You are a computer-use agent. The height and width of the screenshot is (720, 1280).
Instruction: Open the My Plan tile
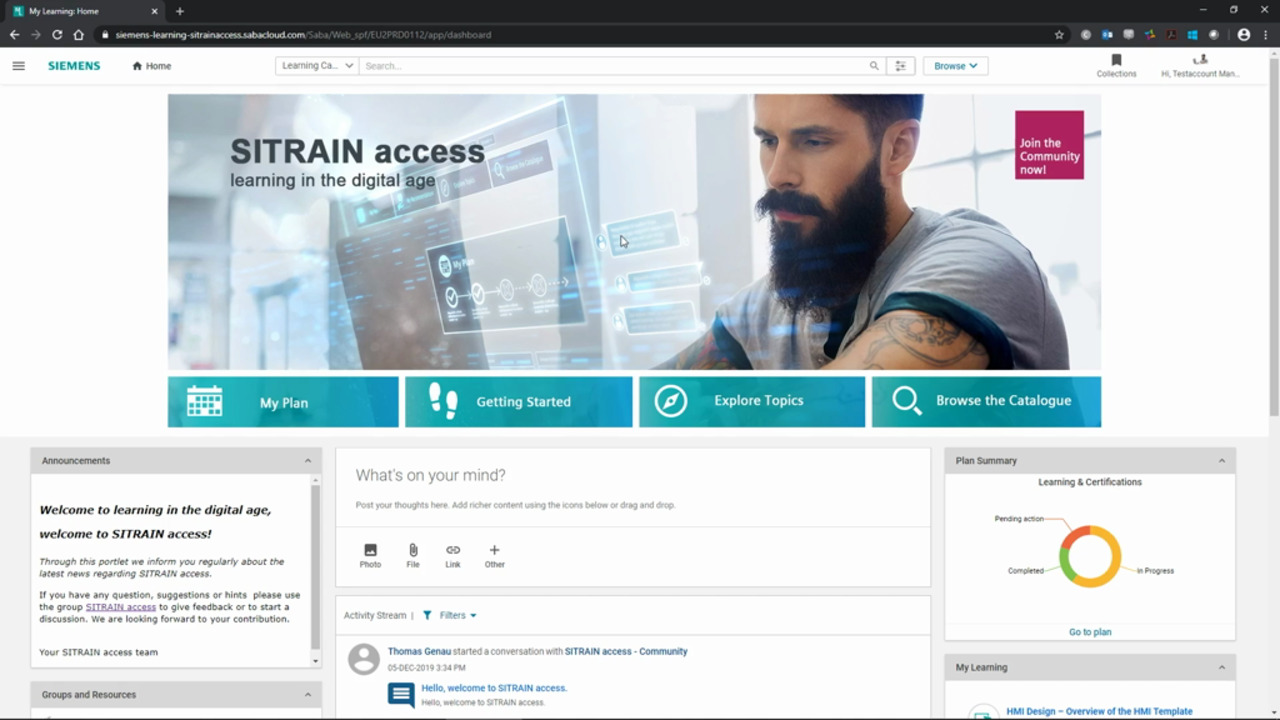click(283, 402)
